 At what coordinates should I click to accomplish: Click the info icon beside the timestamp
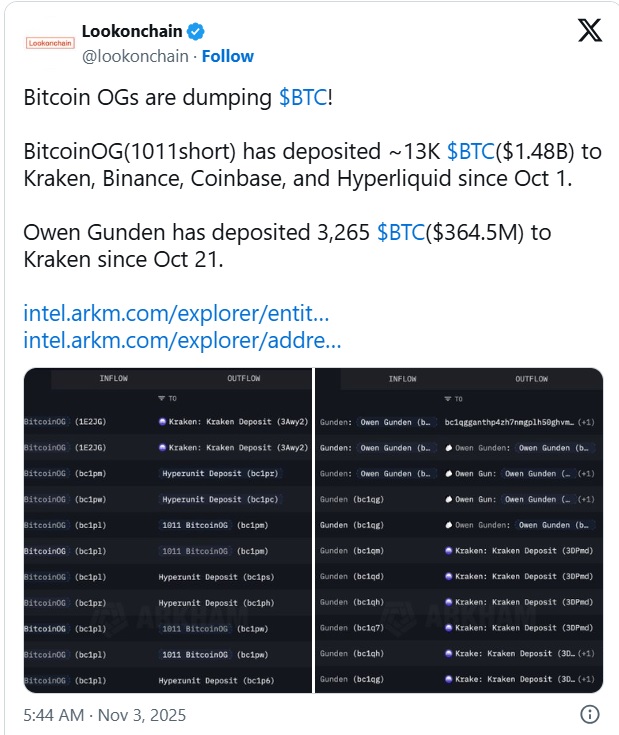(x=590, y=715)
